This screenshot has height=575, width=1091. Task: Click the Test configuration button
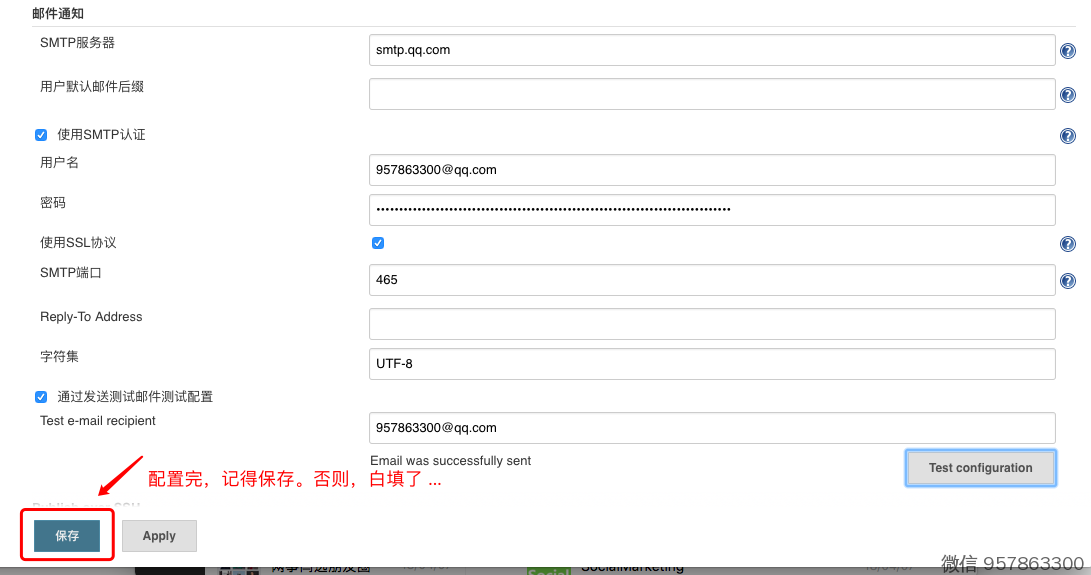pyautogui.click(x=980, y=468)
